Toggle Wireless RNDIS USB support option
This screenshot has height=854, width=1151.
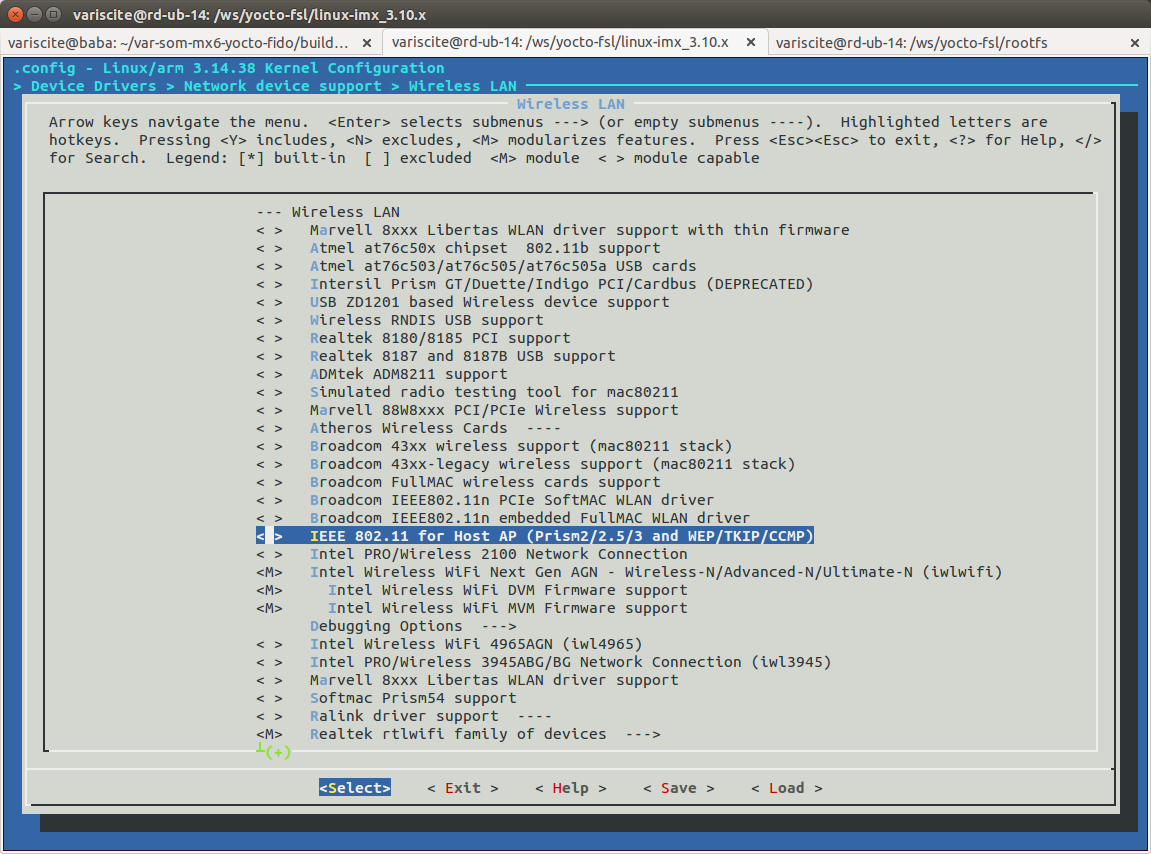[x=426, y=320]
